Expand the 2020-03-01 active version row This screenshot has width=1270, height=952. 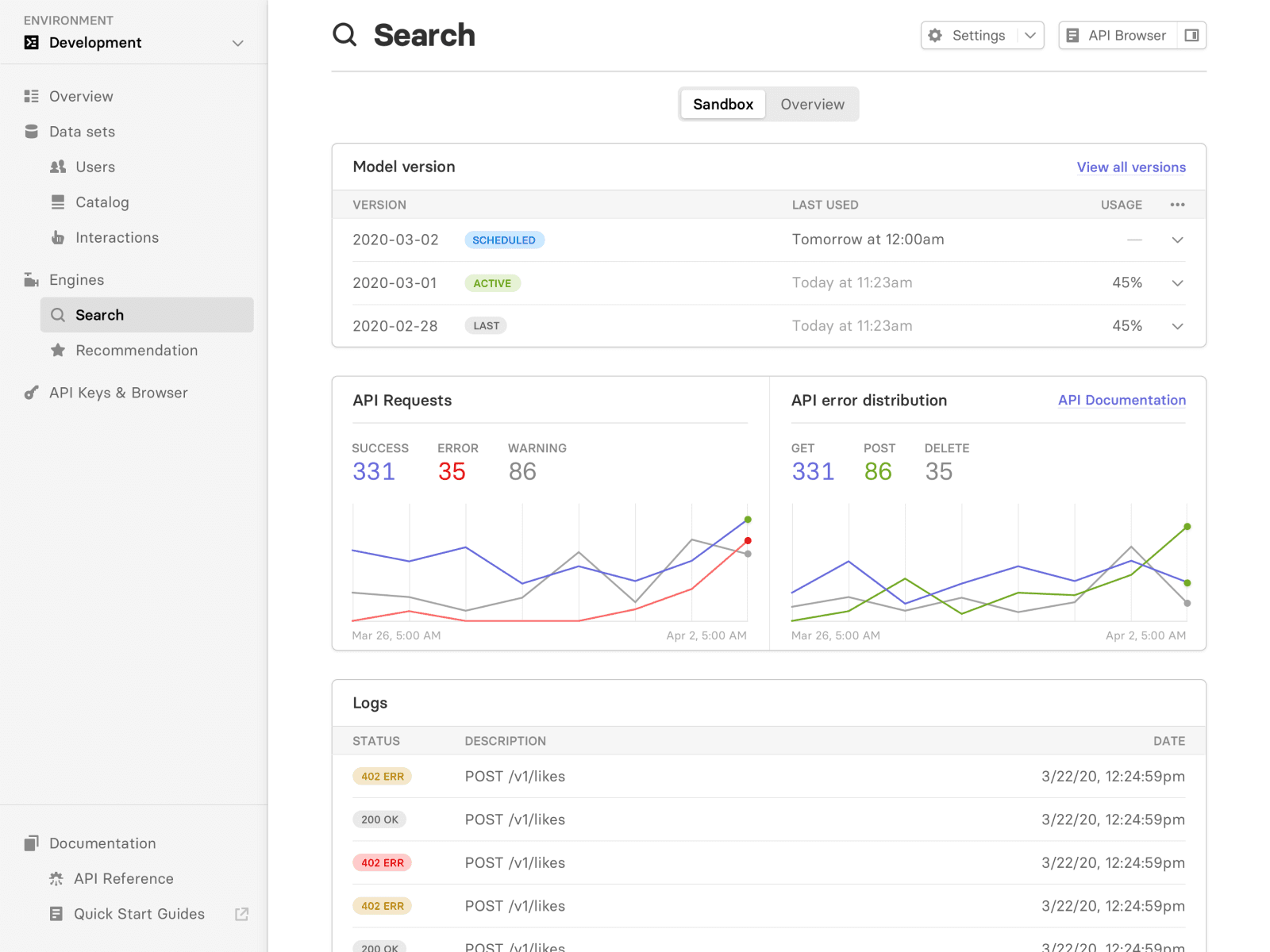[1177, 283]
